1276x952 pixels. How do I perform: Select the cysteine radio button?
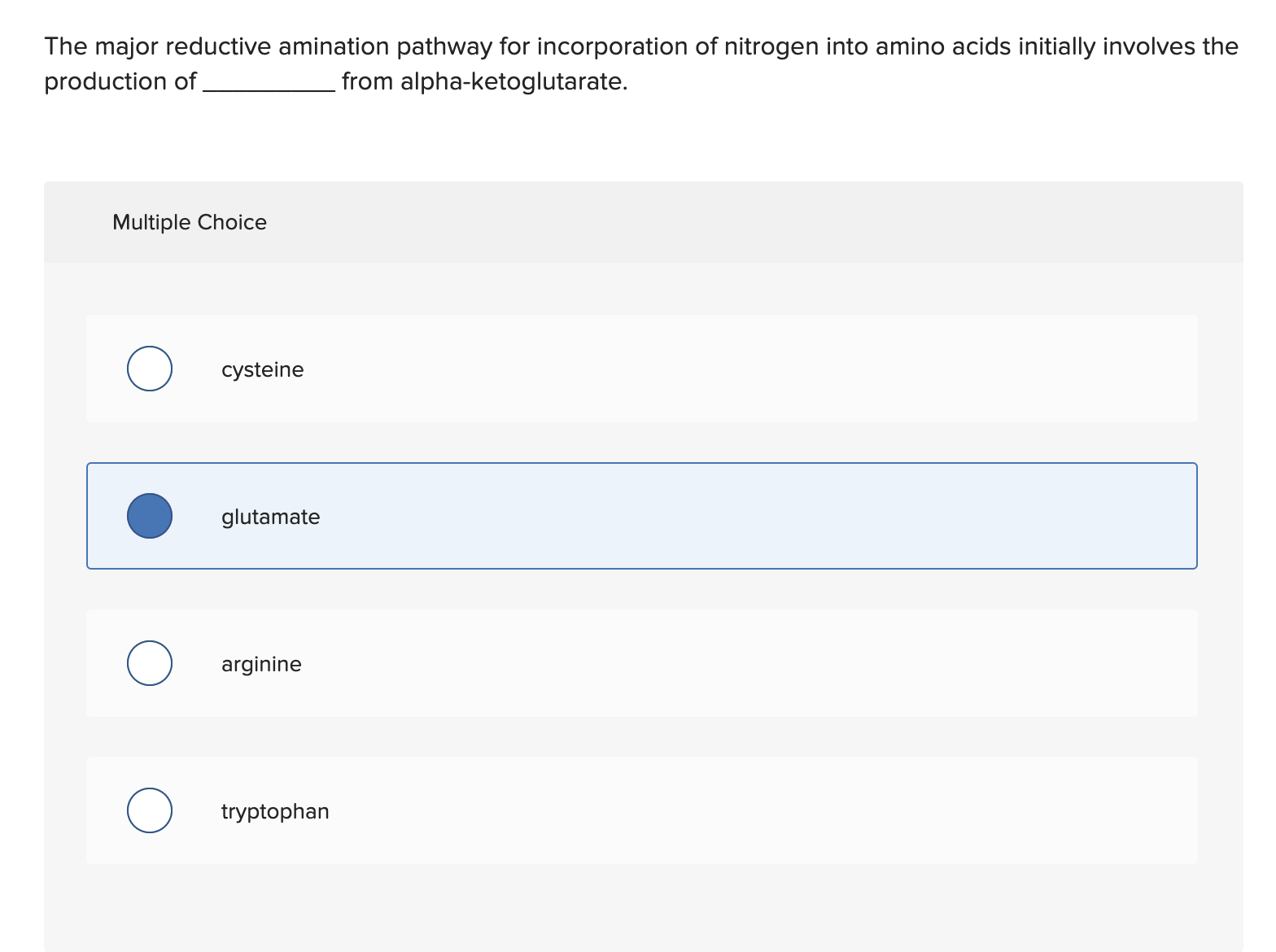pyautogui.click(x=149, y=368)
